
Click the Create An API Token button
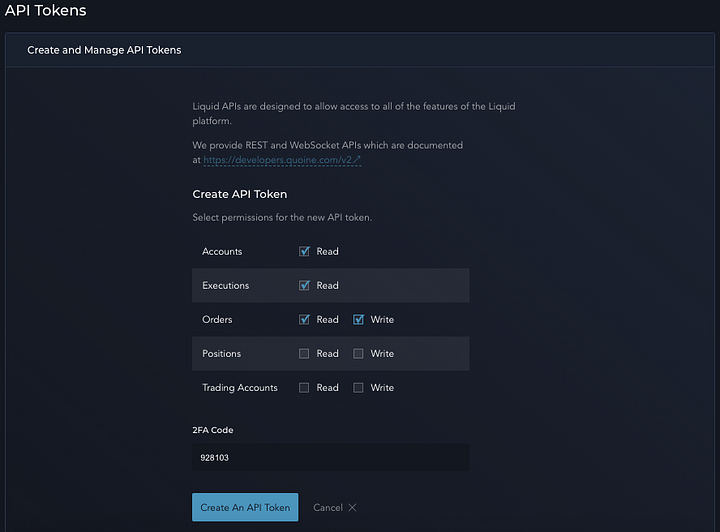[245, 507]
